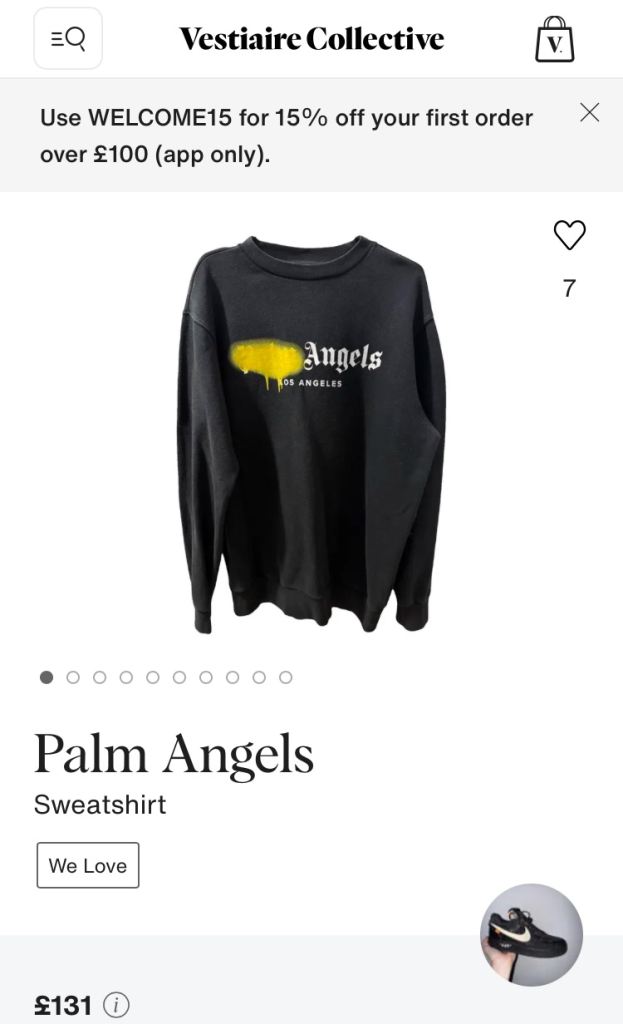Select the eighth image carousel dot
Screen dimensions: 623x1024
(232, 677)
